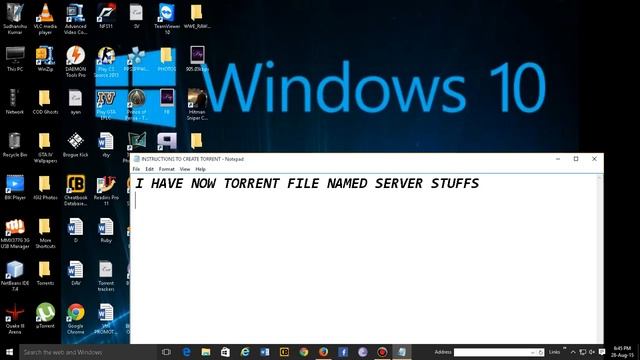Viewport: 640px width, 360px height.
Task: Open the volume control in system tray
Action: (592, 352)
